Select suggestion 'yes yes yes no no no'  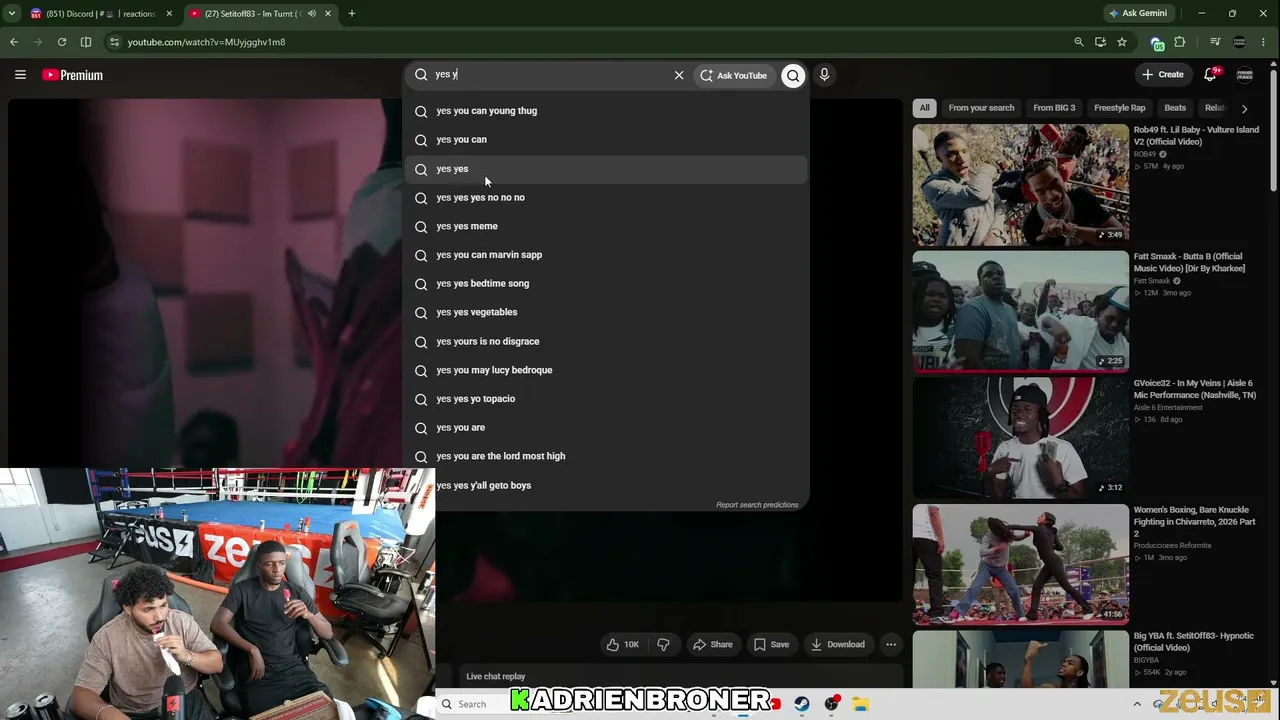point(606,197)
